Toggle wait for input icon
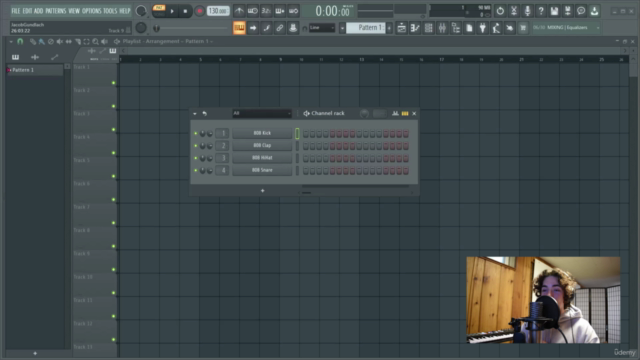 (x=253, y=11)
